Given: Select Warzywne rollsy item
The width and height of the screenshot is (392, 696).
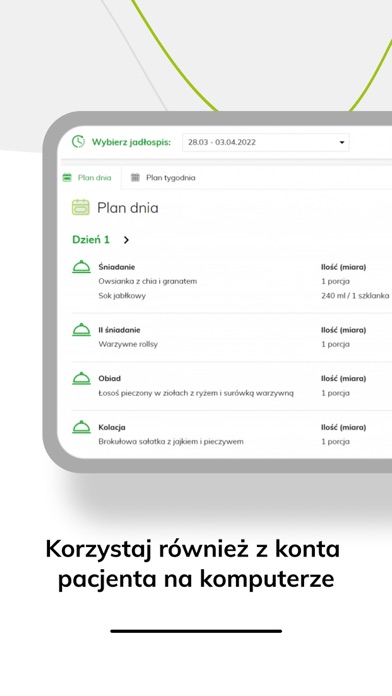Looking at the screenshot, I should [x=128, y=344].
